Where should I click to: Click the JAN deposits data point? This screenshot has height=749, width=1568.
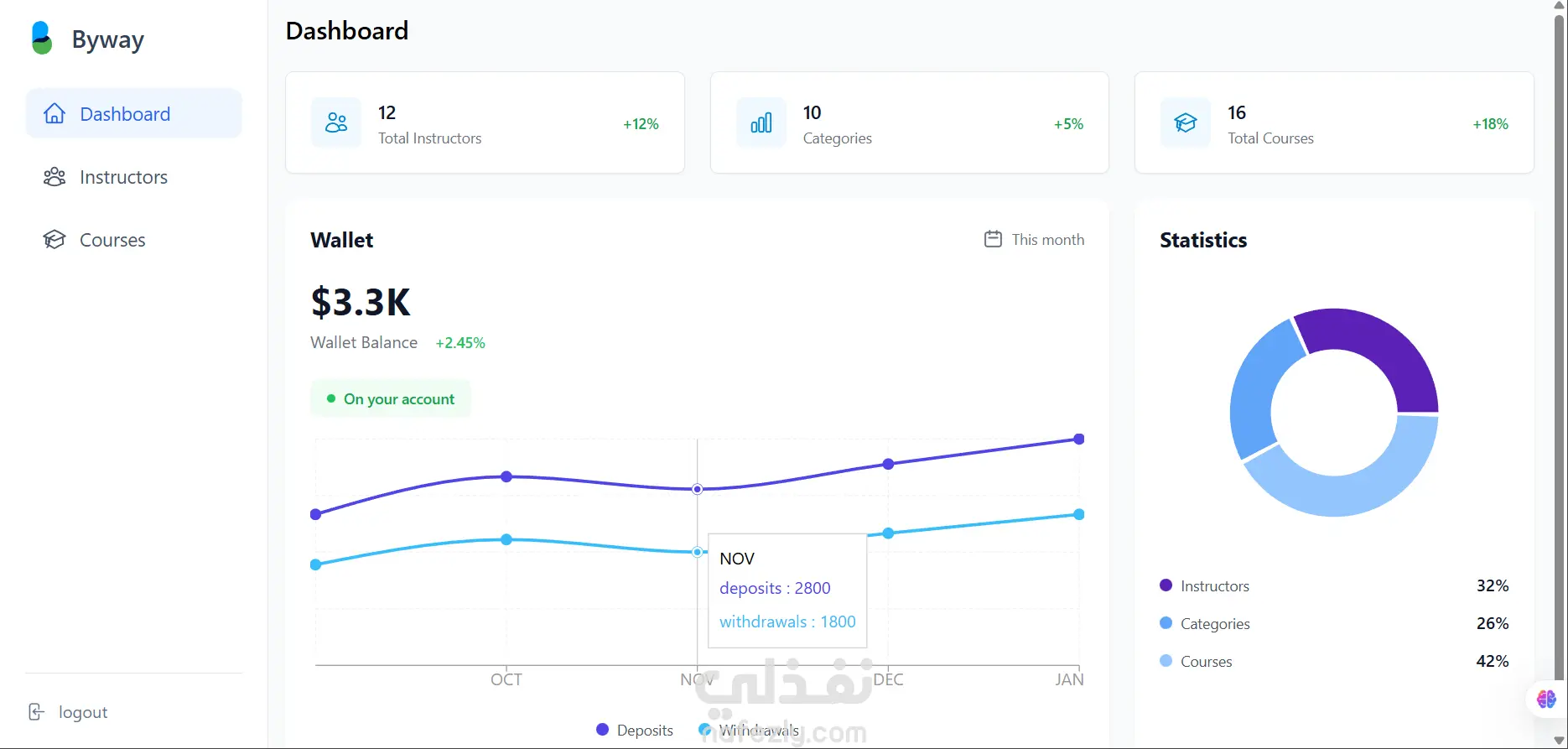[1079, 440]
